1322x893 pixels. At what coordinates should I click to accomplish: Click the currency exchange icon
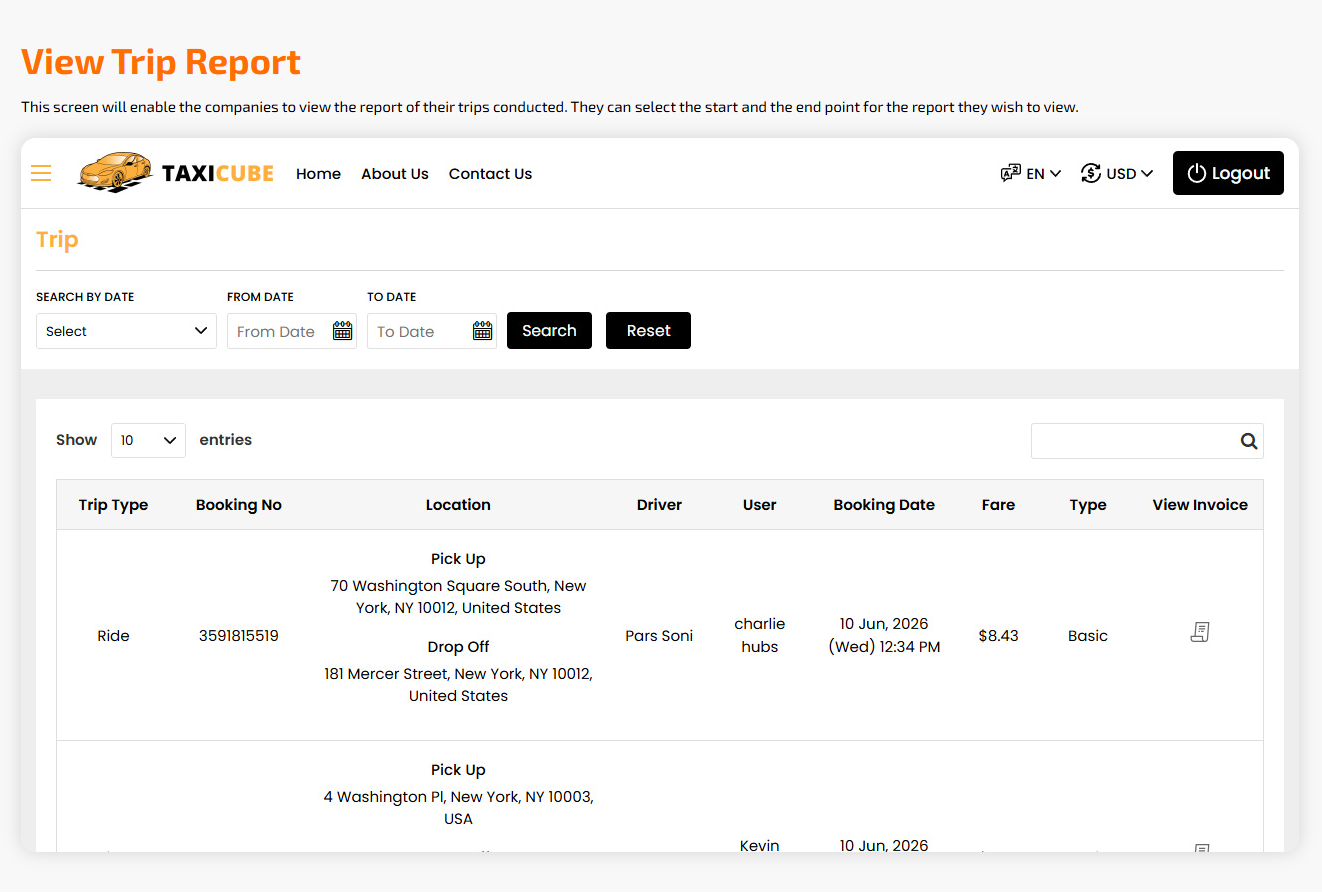pyautogui.click(x=1091, y=173)
